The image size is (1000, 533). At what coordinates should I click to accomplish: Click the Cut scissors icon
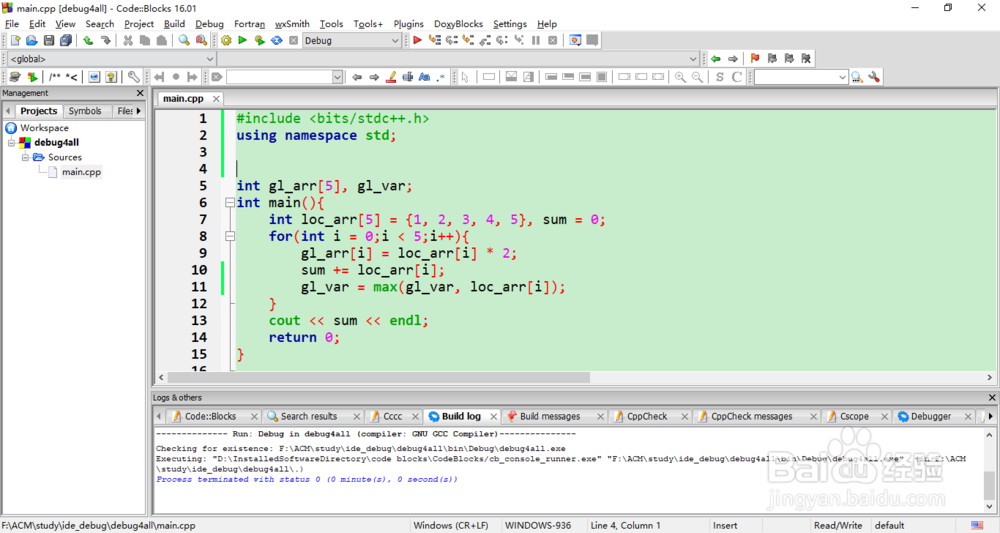128,40
